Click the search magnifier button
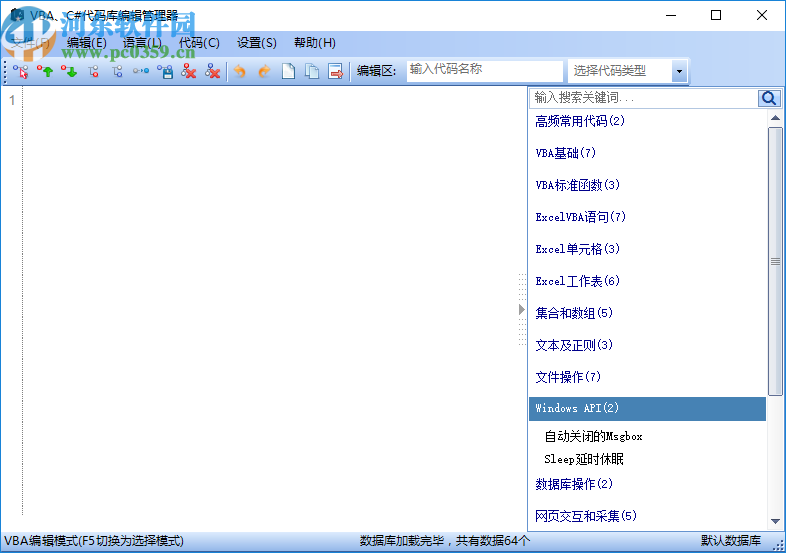786x553 pixels. (x=769, y=98)
